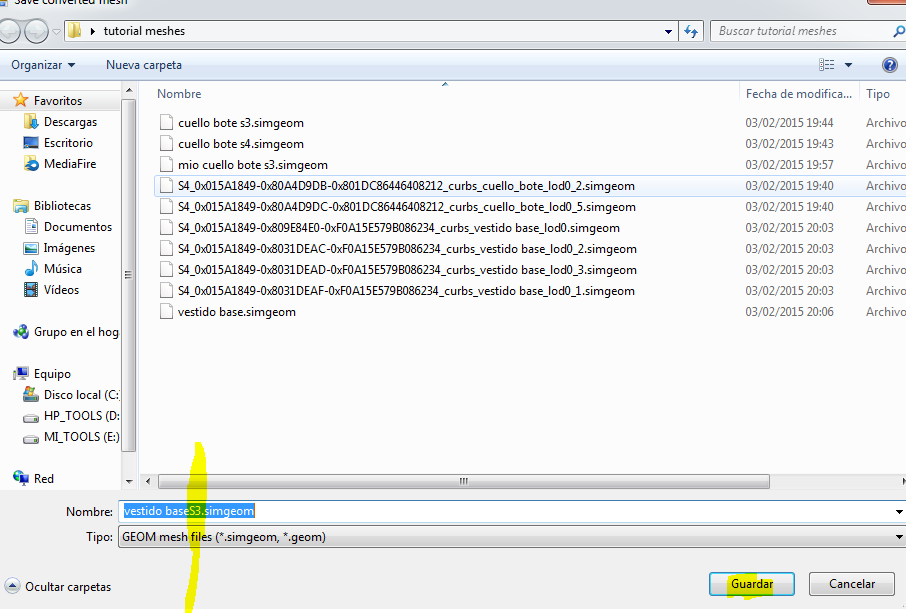Select the MediaFire sidebar icon
The image size is (906, 613).
click(31, 164)
